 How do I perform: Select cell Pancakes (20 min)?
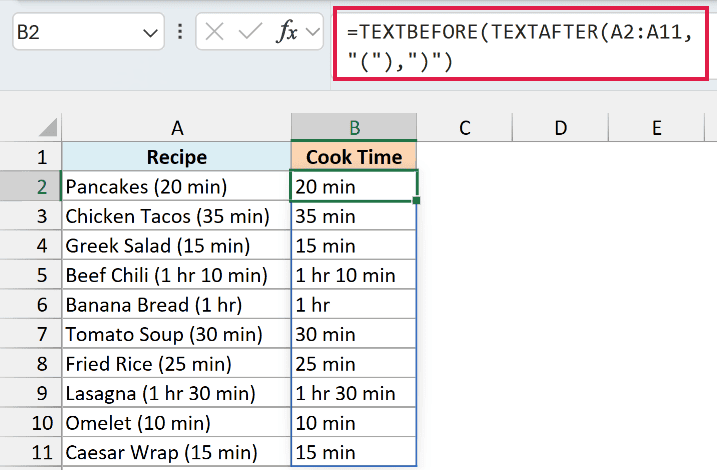point(177,186)
